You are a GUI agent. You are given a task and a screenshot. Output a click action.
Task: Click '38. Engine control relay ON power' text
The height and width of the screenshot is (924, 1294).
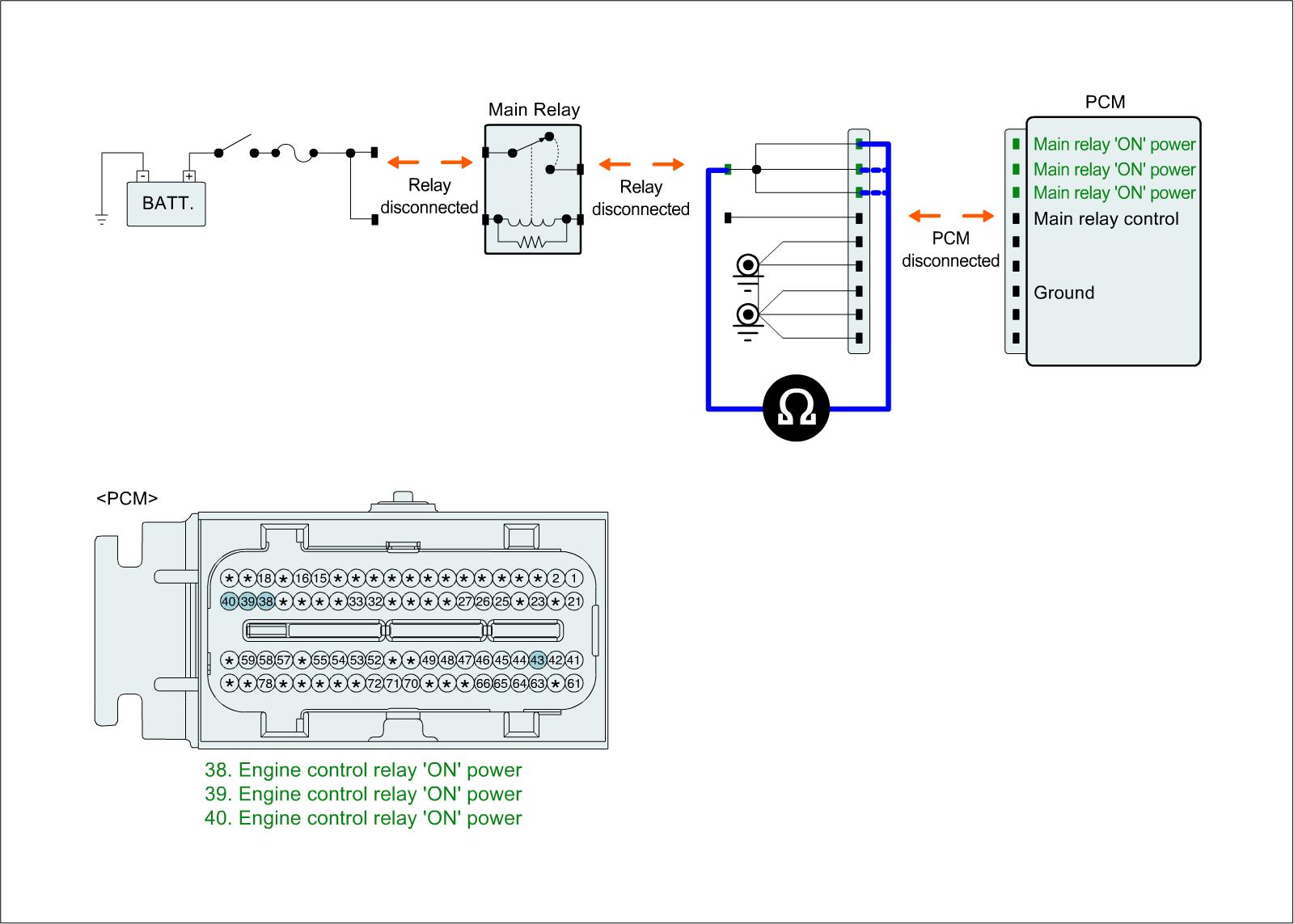(363, 770)
